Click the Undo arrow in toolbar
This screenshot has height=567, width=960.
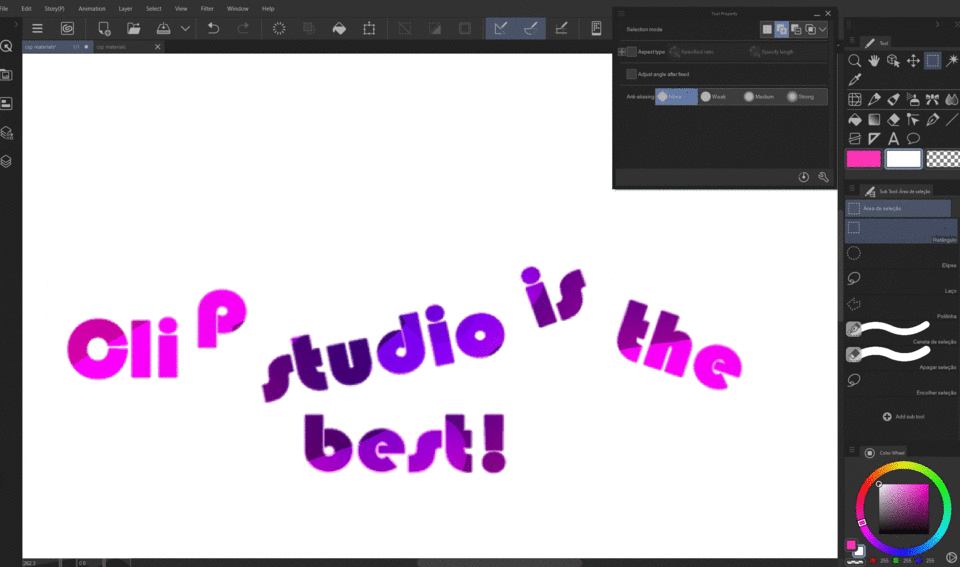coord(213,29)
